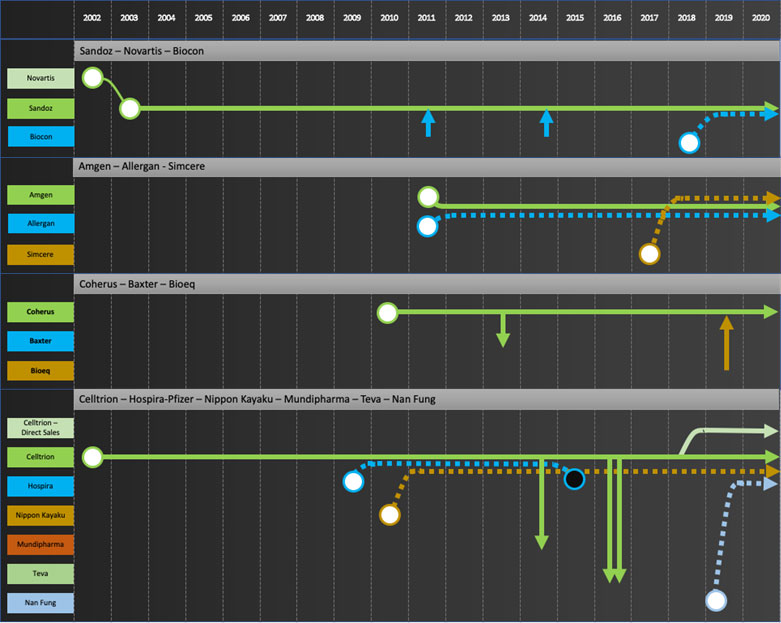This screenshot has height=623, width=781.
Task: Select the double green down arrows near 2016
Action: pyautogui.click(x=615, y=521)
